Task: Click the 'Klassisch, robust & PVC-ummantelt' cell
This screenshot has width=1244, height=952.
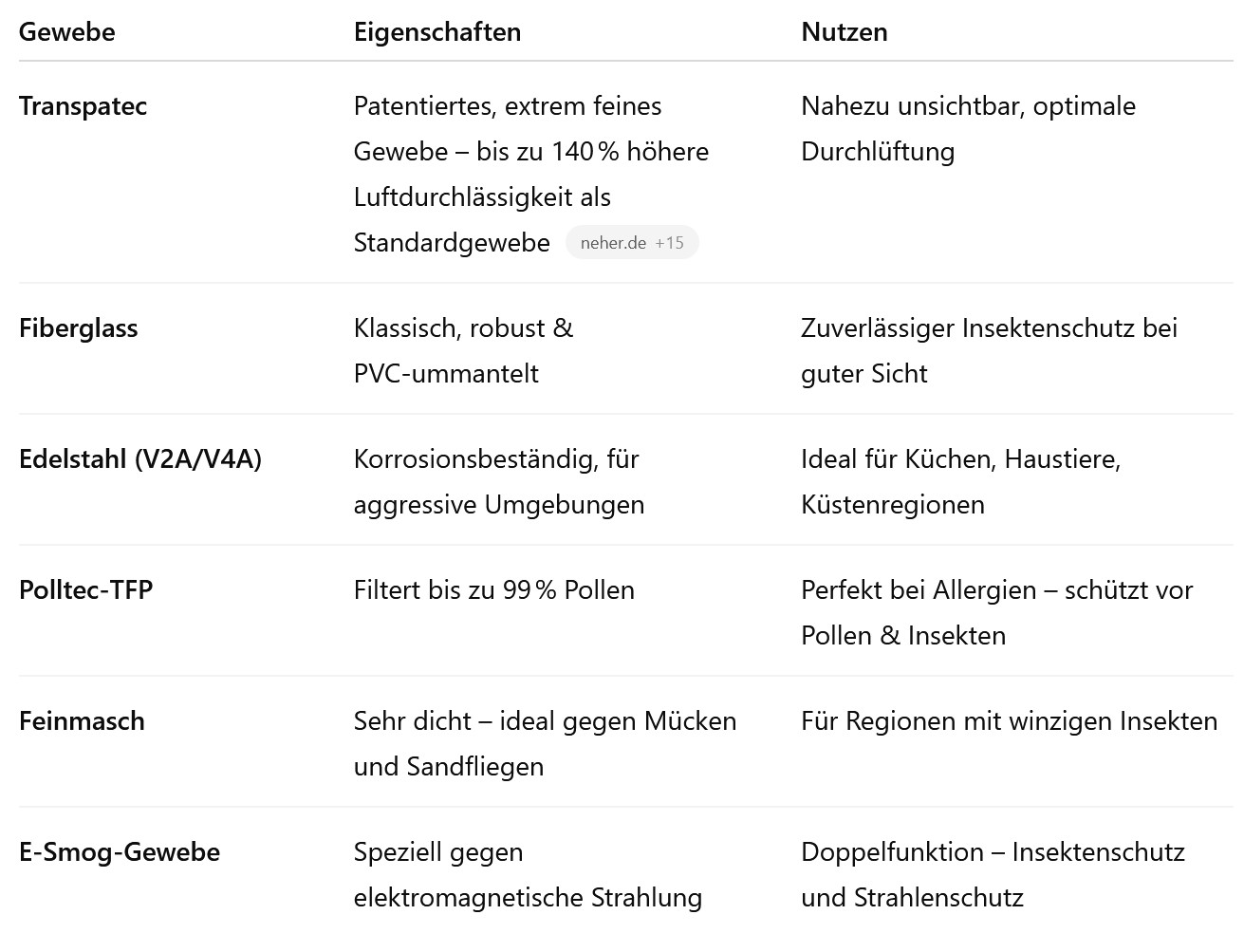Action: tap(464, 351)
